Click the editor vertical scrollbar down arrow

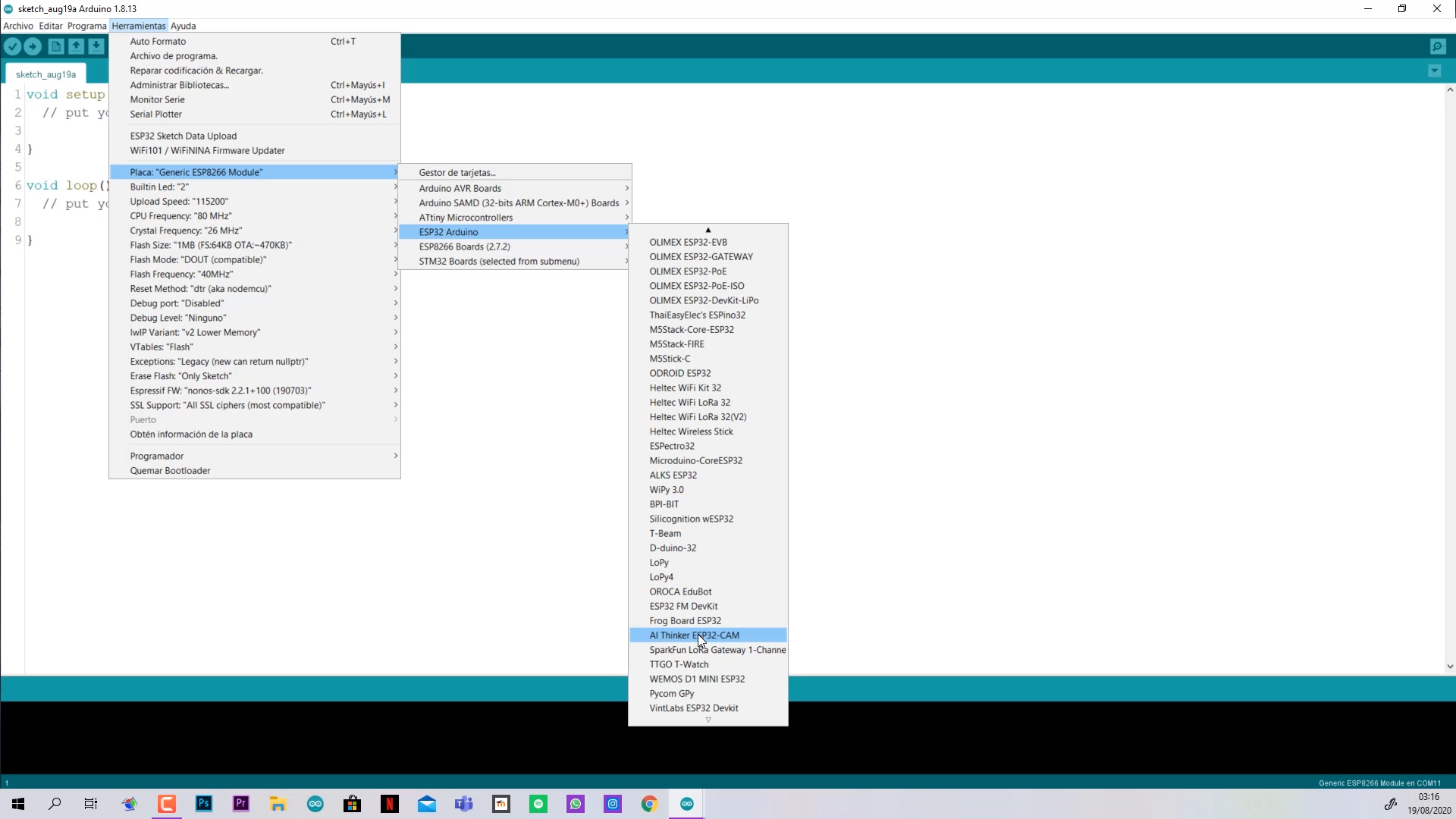[x=1449, y=667]
